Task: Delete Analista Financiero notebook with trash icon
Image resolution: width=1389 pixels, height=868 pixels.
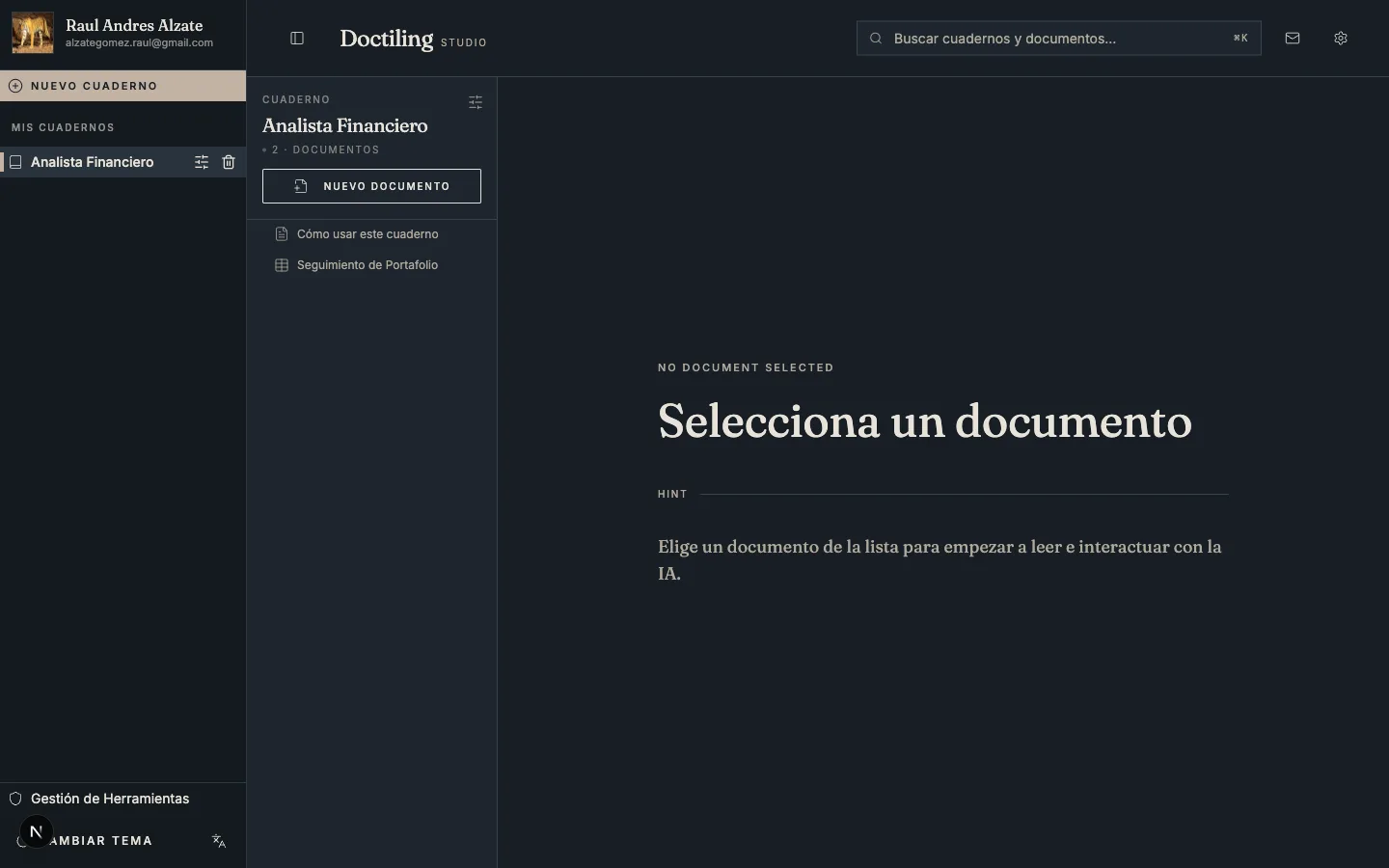Action: 229,162
